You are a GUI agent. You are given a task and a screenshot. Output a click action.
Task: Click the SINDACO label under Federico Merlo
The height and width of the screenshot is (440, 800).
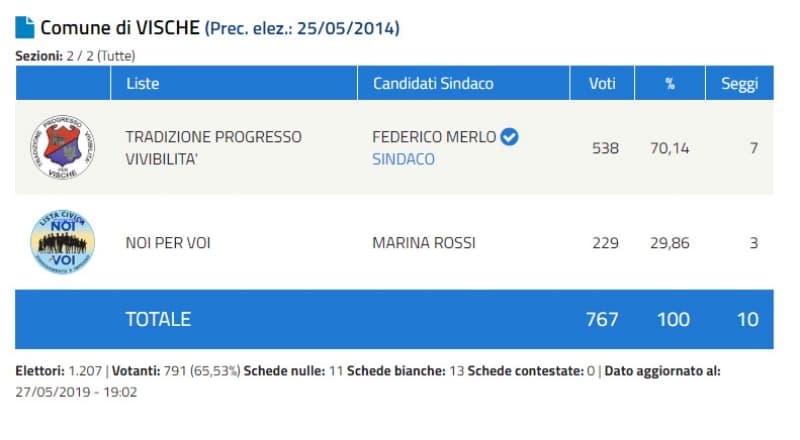tap(403, 159)
